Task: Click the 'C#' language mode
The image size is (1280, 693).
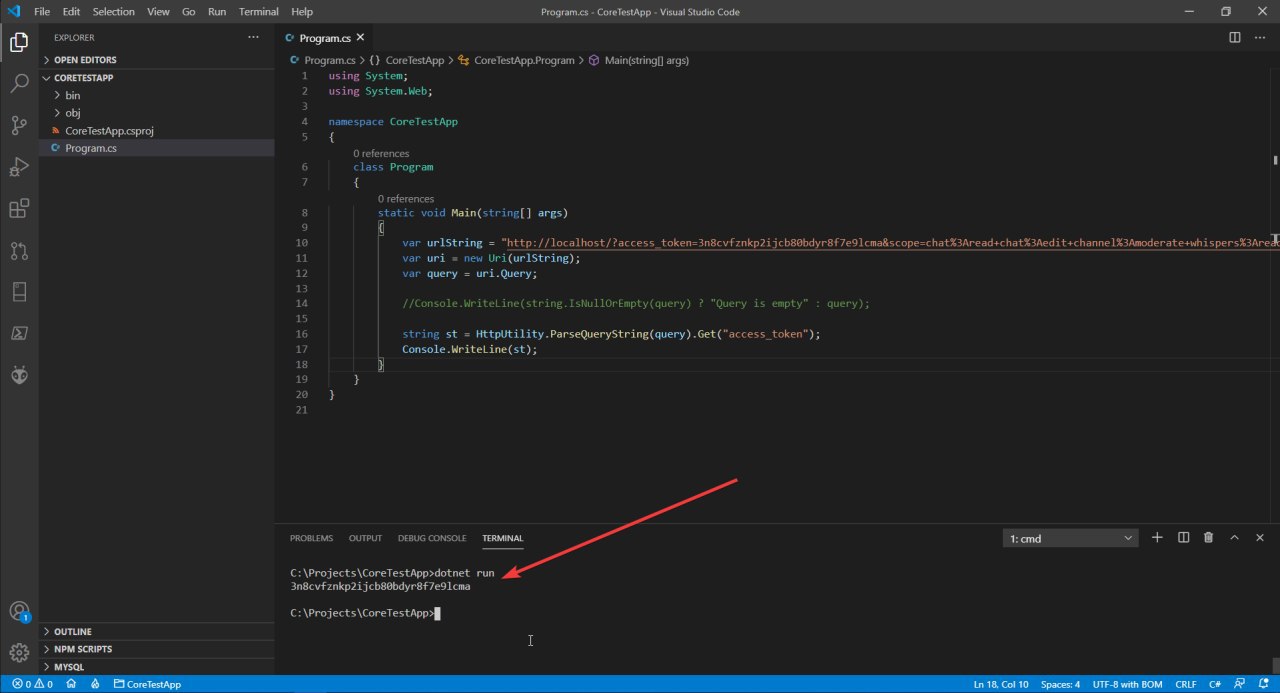Action: 1215,684
